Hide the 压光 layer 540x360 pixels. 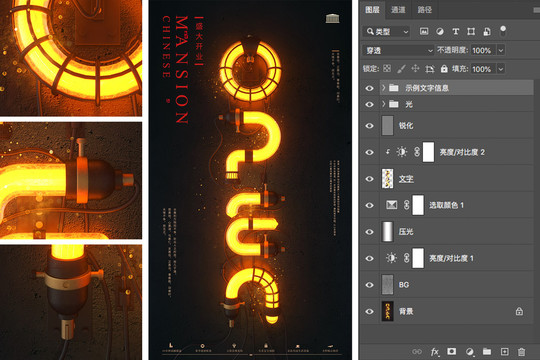tap(370, 232)
